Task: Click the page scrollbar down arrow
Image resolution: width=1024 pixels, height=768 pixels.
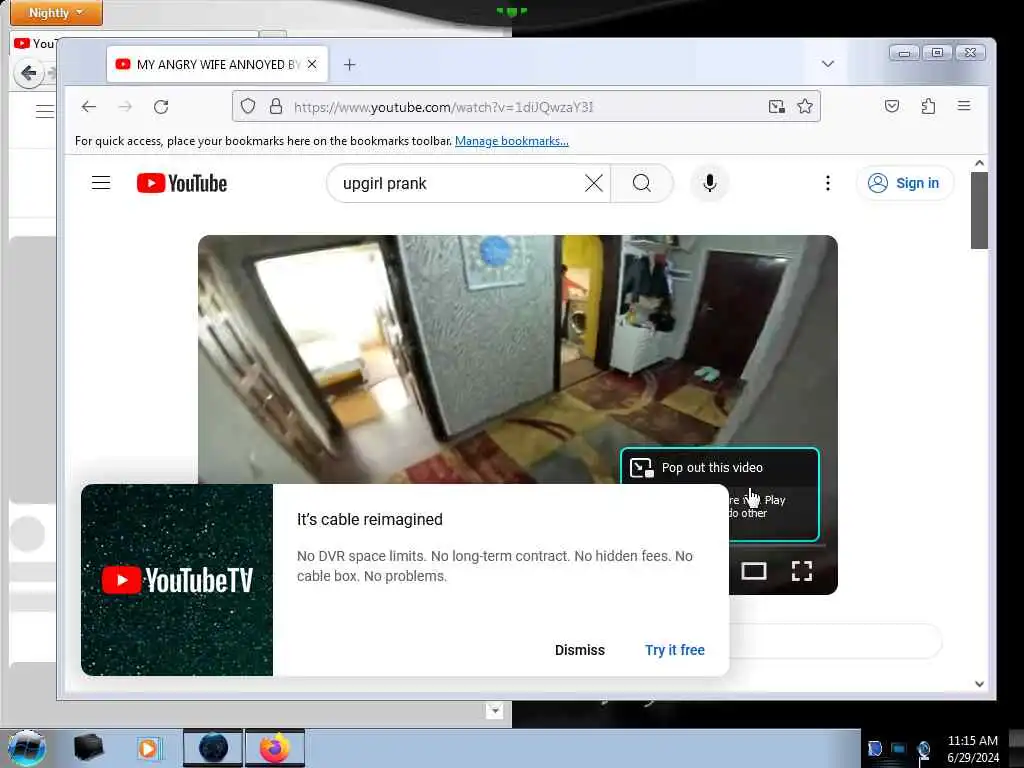Action: click(x=979, y=684)
